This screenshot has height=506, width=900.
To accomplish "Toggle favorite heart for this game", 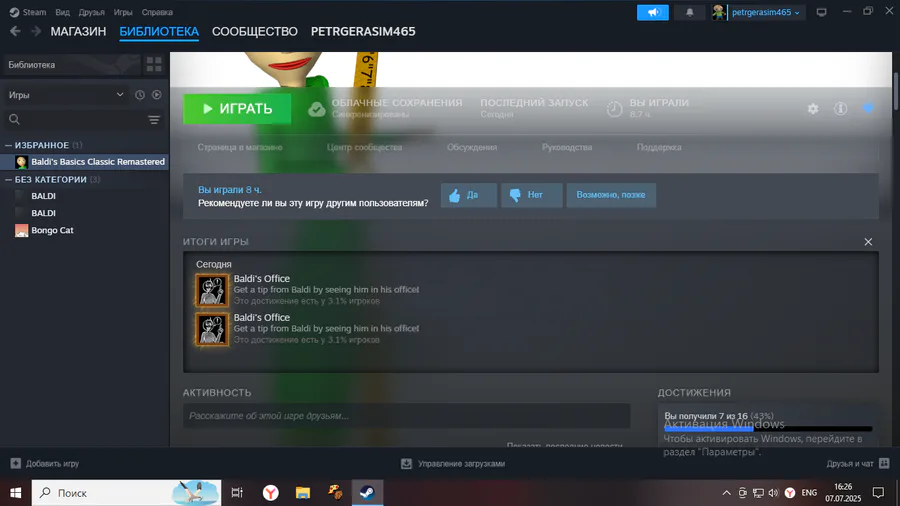I will (x=868, y=108).
